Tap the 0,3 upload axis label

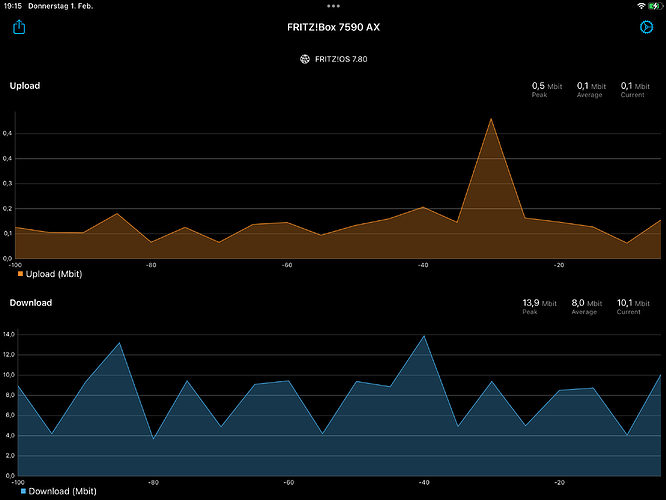pos(7,184)
